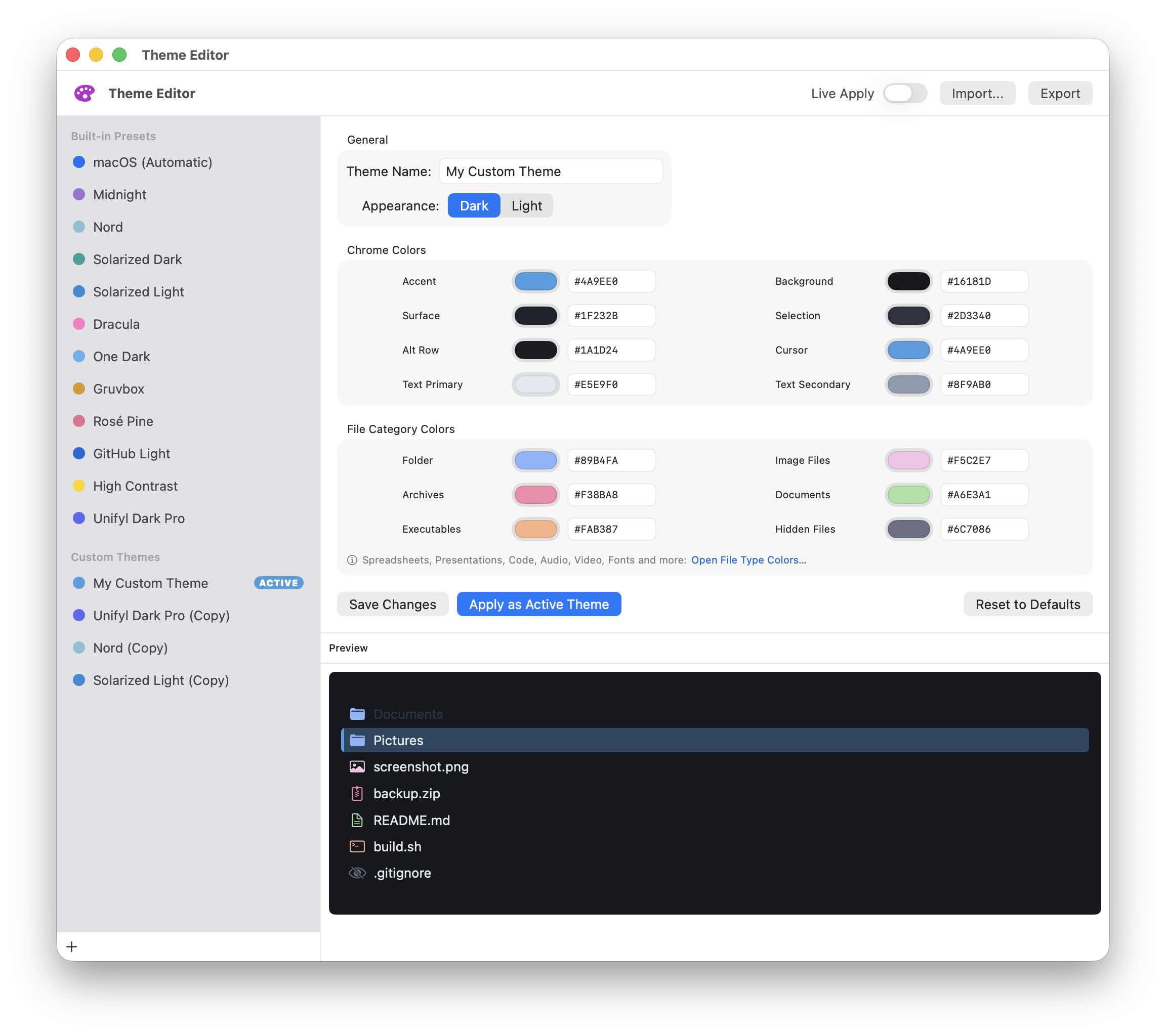
Task: Click the plus icon to add theme
Action: (x=72, y=946)
